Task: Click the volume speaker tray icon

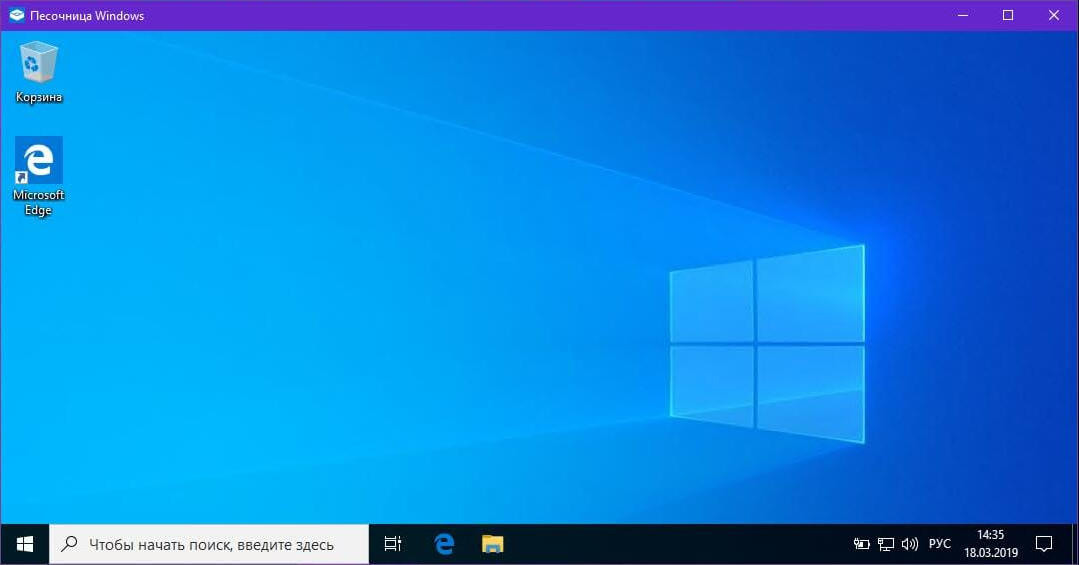Action: click(x=910, y=544)
